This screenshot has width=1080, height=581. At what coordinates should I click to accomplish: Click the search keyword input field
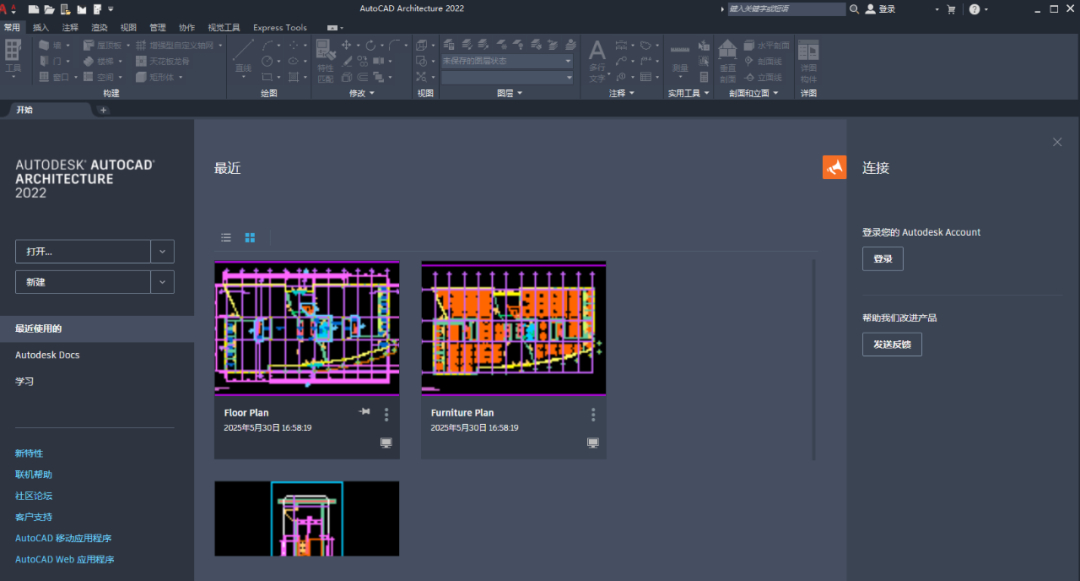785,9
